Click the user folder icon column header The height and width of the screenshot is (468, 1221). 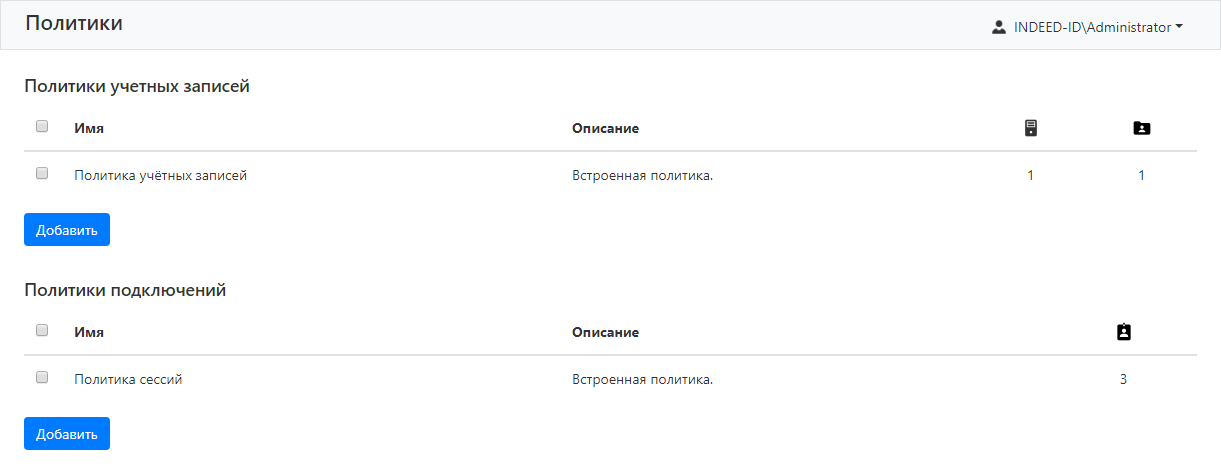click(x=1141, y=128)
